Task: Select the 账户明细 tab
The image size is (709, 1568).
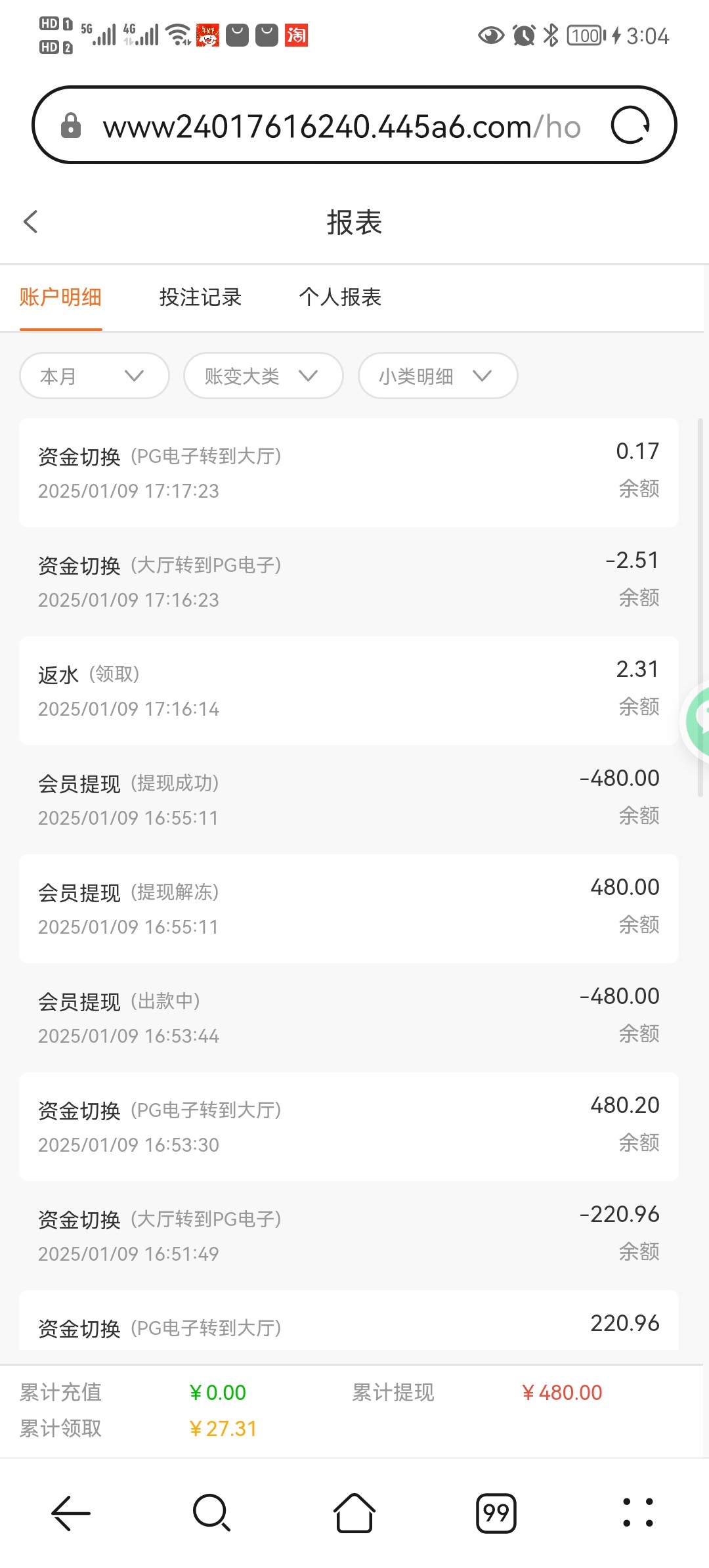Action: (x=60, y=297)
